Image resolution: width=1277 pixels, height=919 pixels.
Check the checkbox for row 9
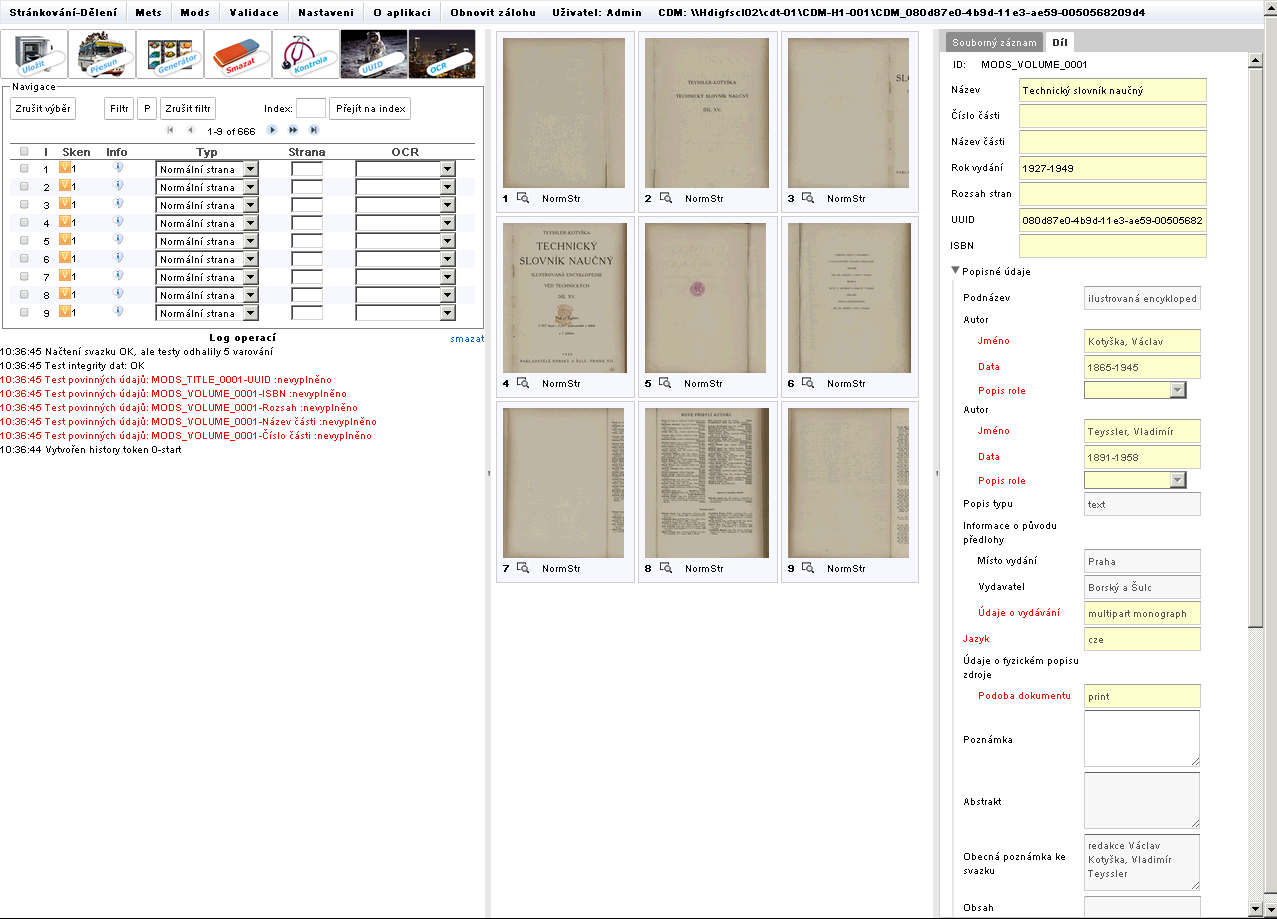pyautogui.click(x=24, y=313)
